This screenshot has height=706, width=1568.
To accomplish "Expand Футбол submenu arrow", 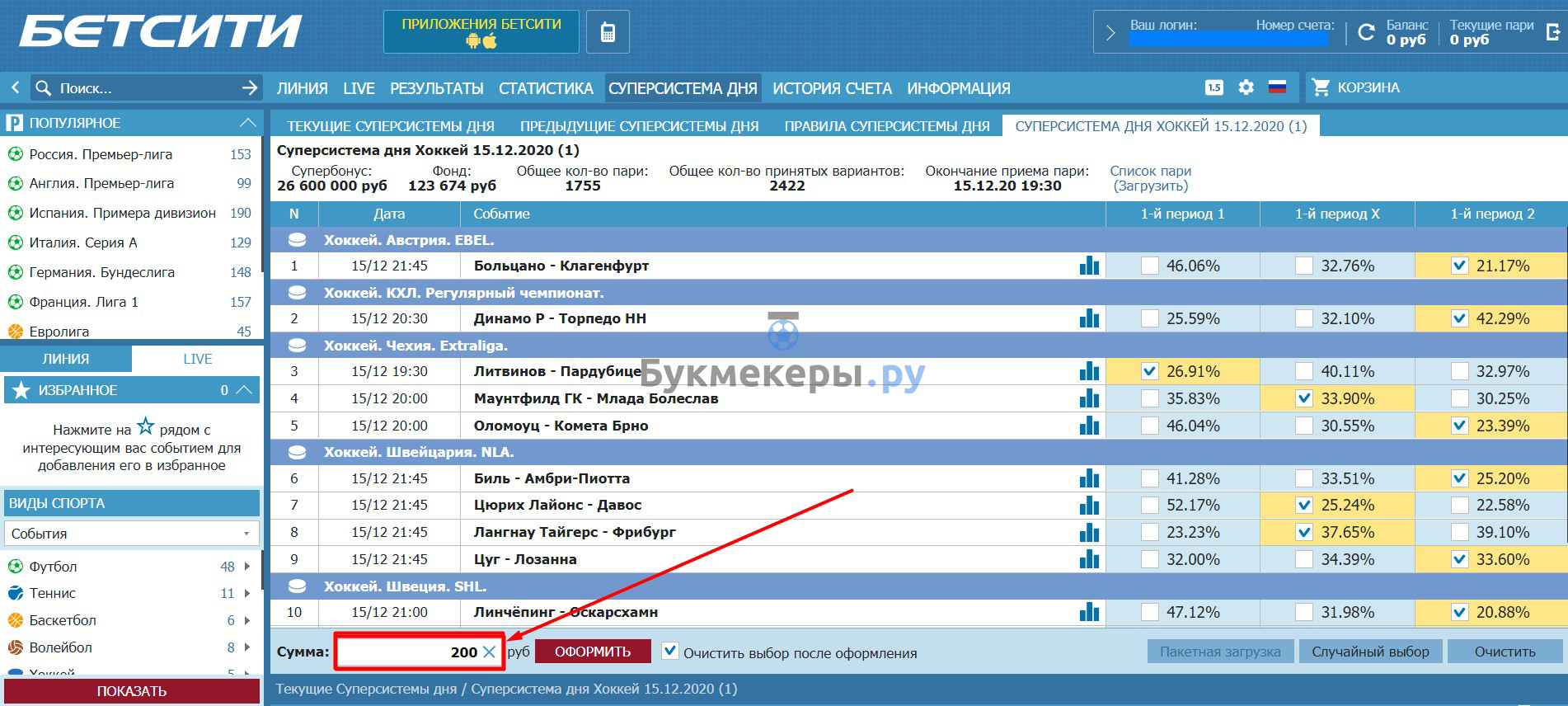I will (247, 567).
